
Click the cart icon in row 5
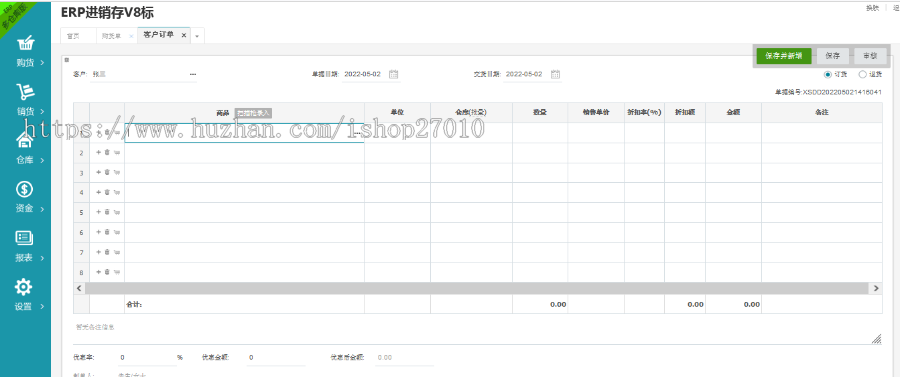click(x=117, y=212)
